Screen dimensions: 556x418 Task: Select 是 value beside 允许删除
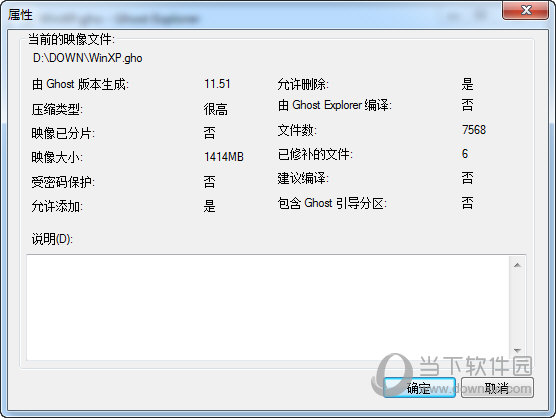pyautogui.click(x=467, y=84)
